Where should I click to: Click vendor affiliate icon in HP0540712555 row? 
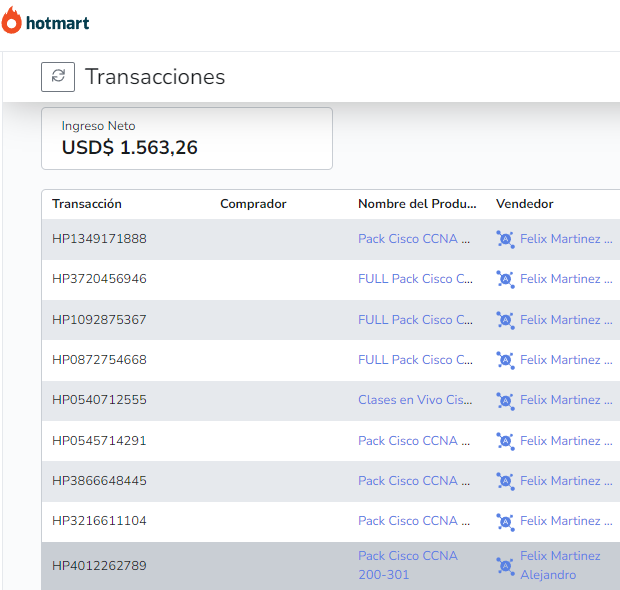point(505,401)
